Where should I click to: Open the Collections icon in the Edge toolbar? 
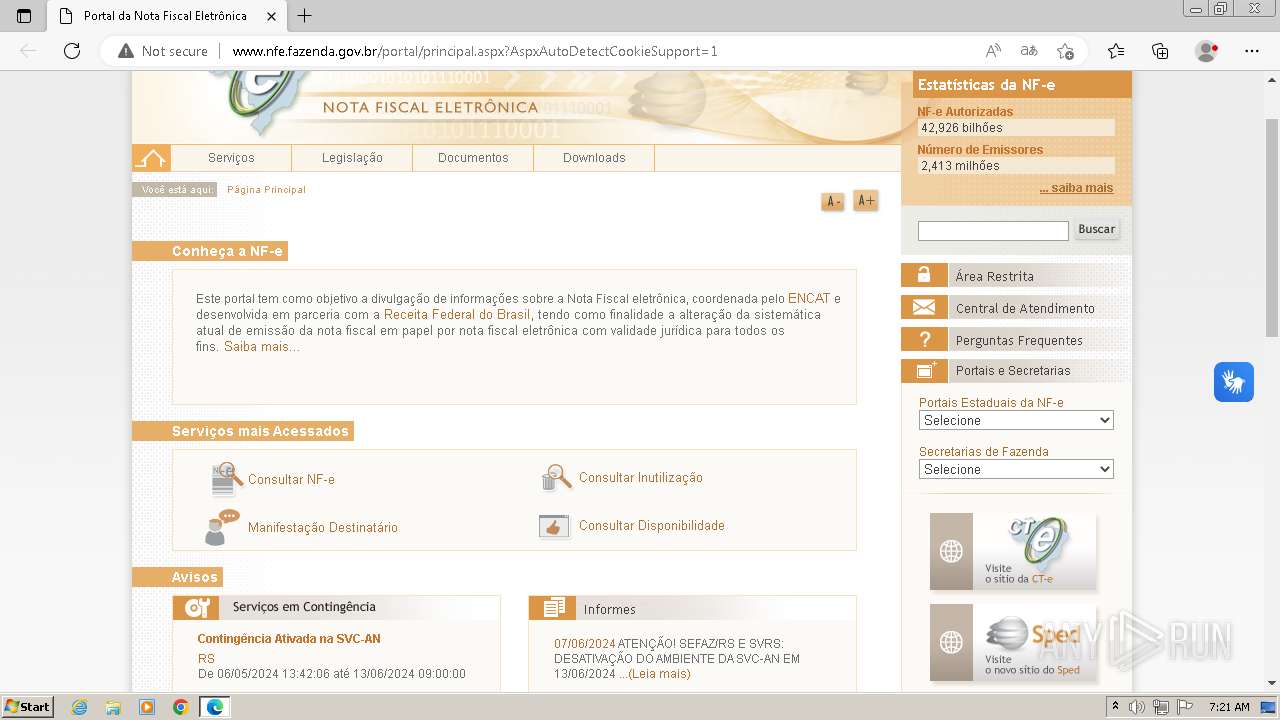[x=1160, y=51]
